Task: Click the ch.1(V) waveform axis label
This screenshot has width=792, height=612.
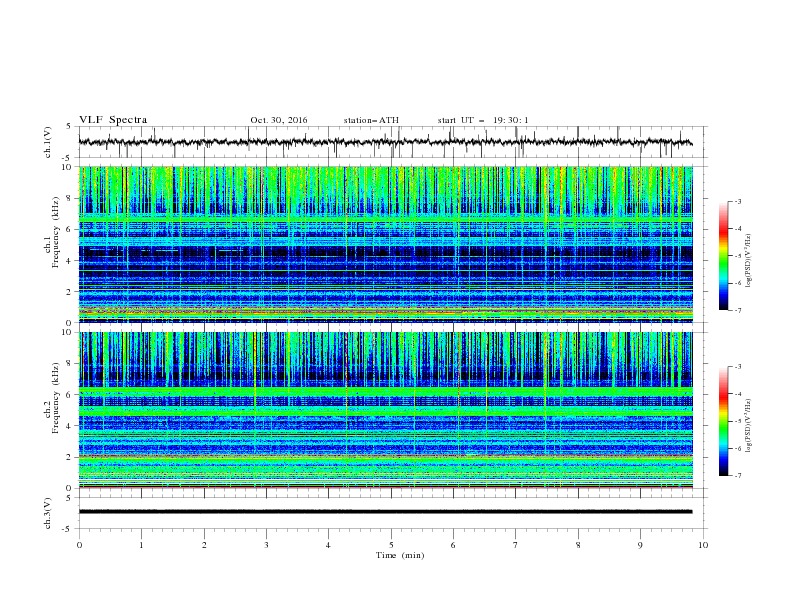Action: [x=48, y=142]
